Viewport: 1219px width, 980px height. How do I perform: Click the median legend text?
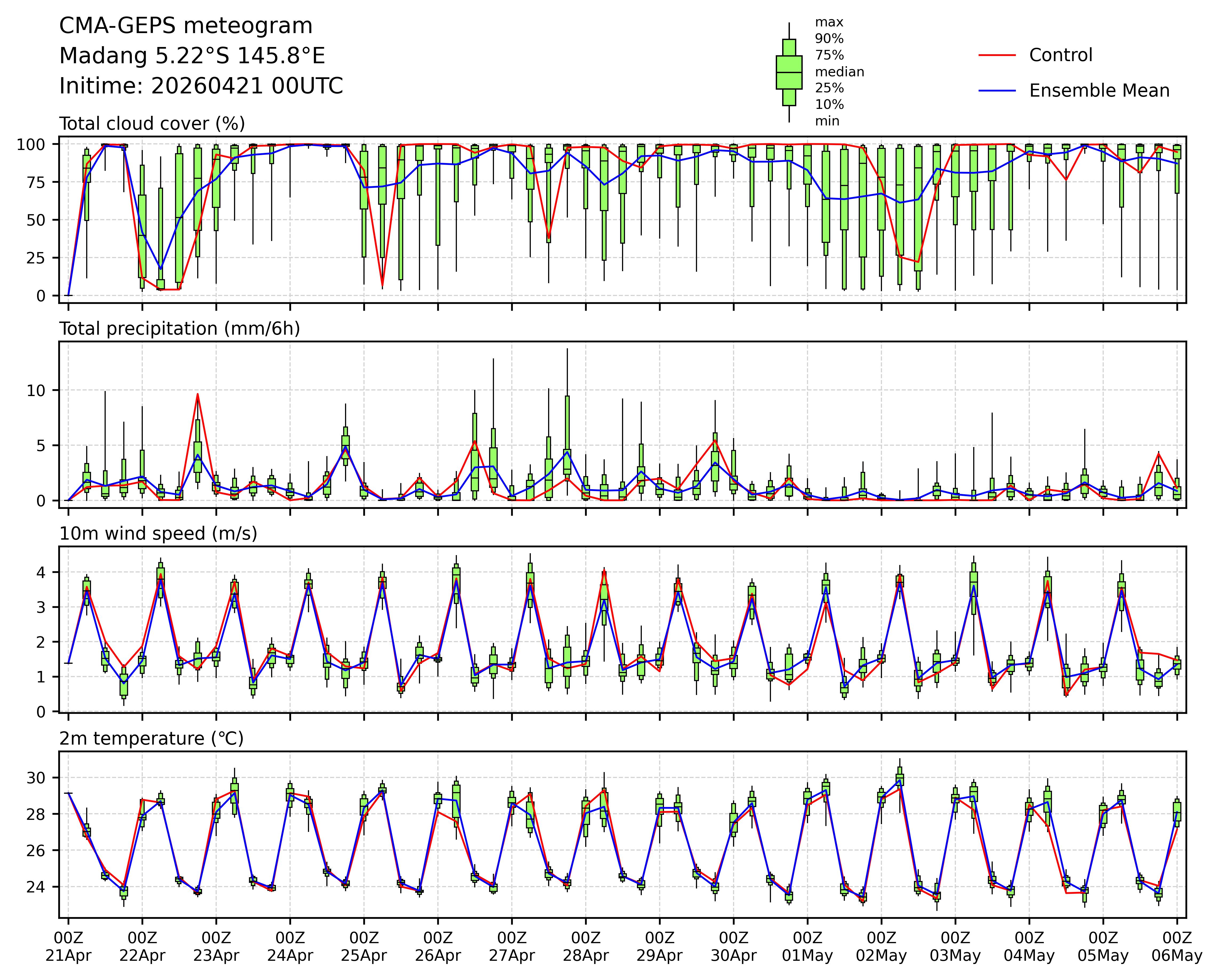click(839, 72)
